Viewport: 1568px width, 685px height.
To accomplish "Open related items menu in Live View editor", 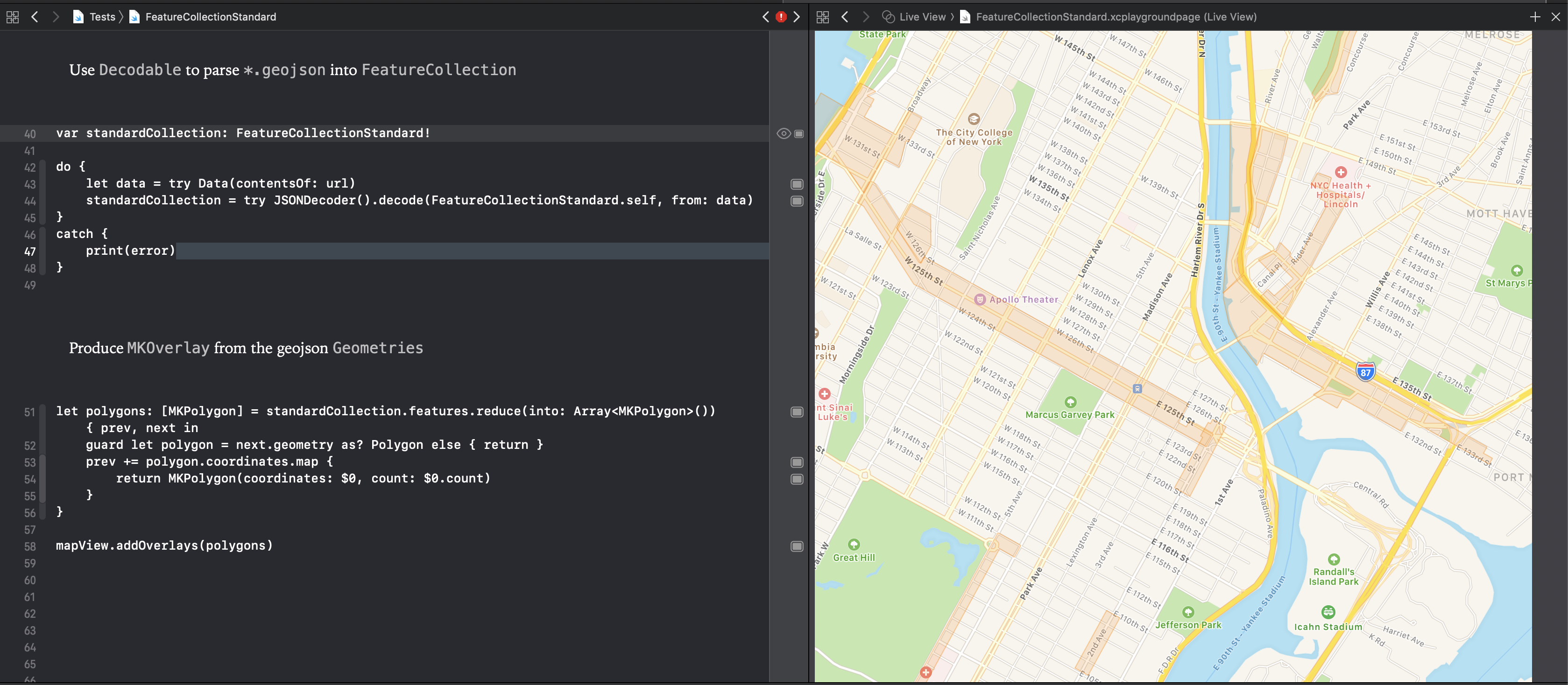I will [822, 17].
